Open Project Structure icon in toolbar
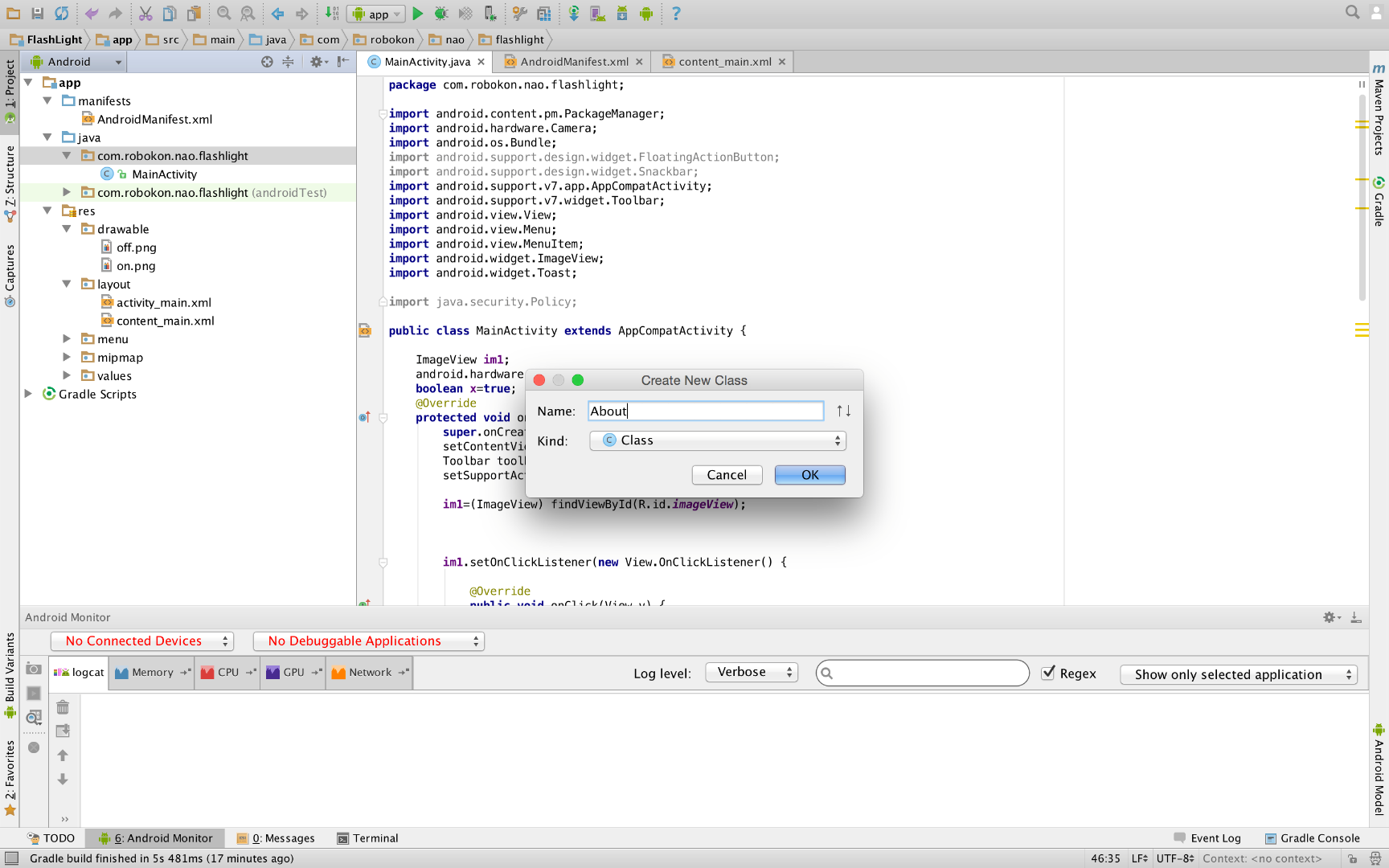Image resolution: width=1389 pixels, height=868 pixels. (x=544, y=14)
